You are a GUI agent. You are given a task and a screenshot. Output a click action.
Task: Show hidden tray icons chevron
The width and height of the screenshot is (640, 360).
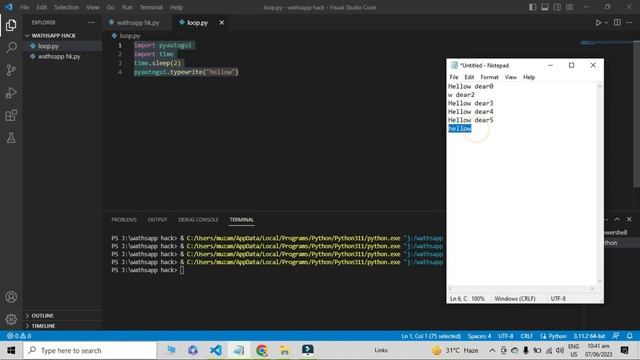click(492, 350)
